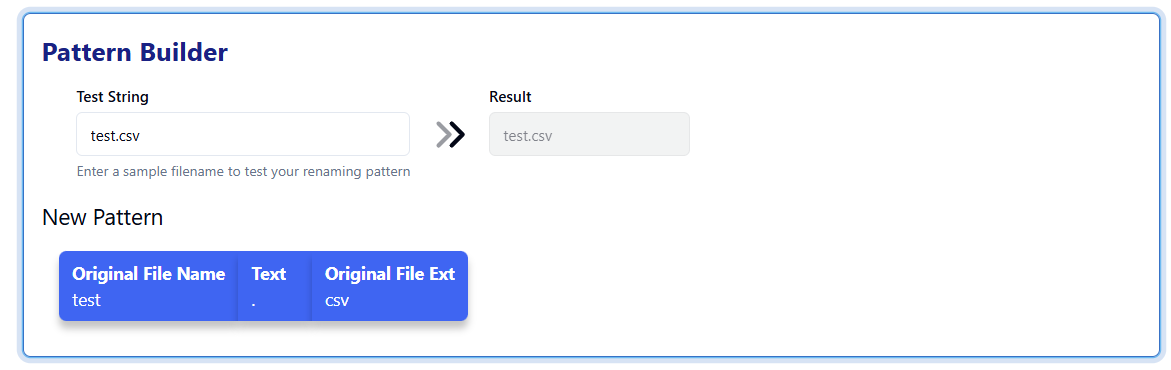
Task: Click the bold 'Text' block title
Action: [x=269, y=274]
